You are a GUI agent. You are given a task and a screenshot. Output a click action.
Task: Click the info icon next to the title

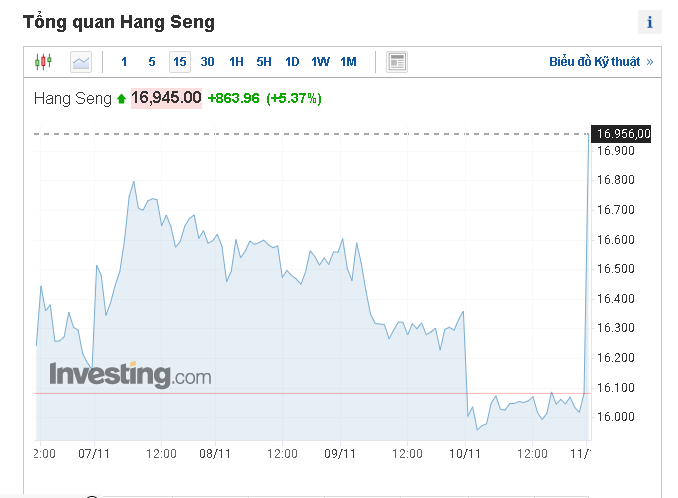coord(650,22)
